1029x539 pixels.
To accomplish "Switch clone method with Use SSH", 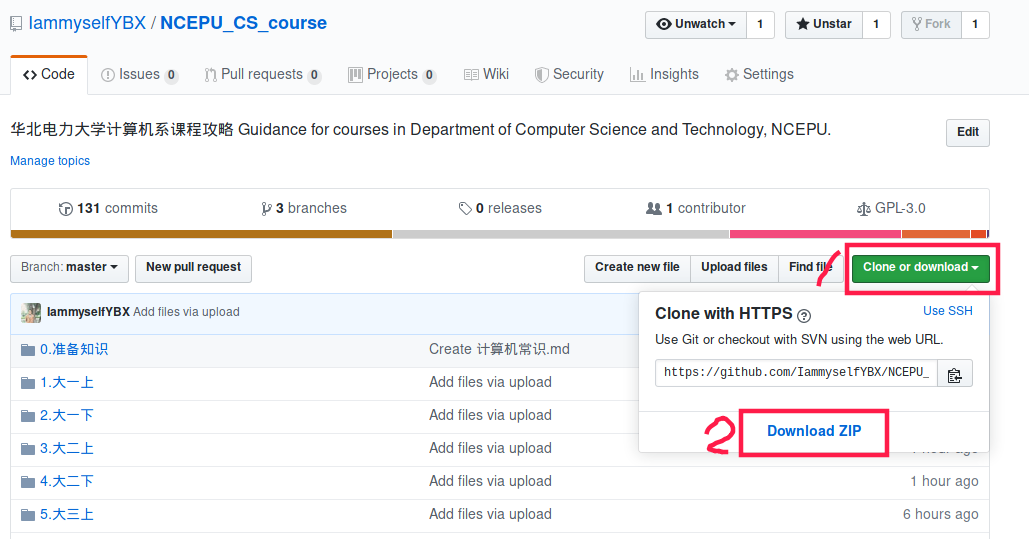I will [x=948, y=311].
